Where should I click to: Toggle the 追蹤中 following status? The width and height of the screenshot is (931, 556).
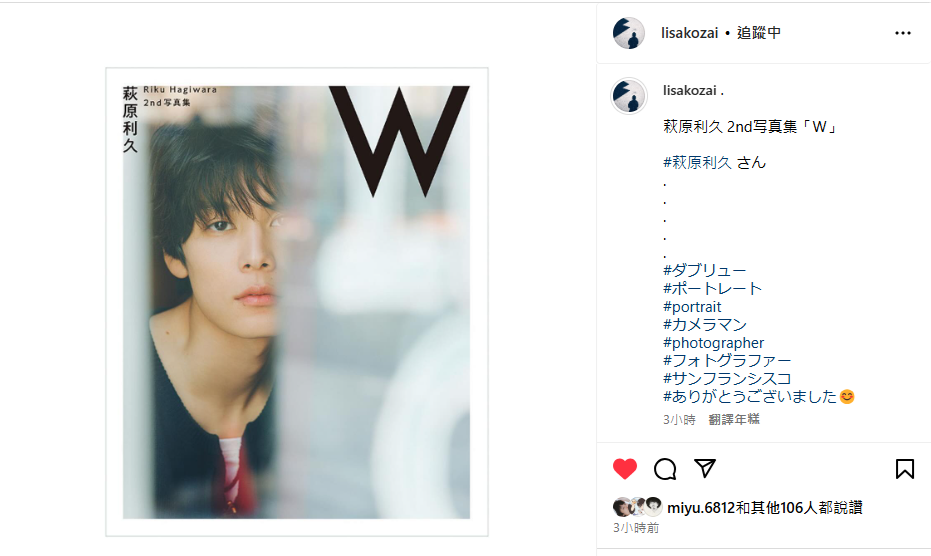(759, 33)
